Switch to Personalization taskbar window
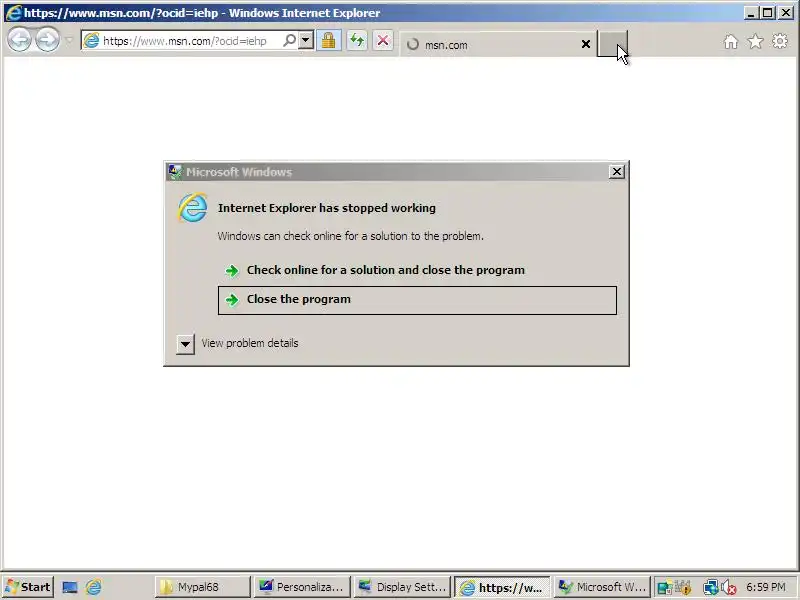Screen dimensions: 800x600 (303, 587)
